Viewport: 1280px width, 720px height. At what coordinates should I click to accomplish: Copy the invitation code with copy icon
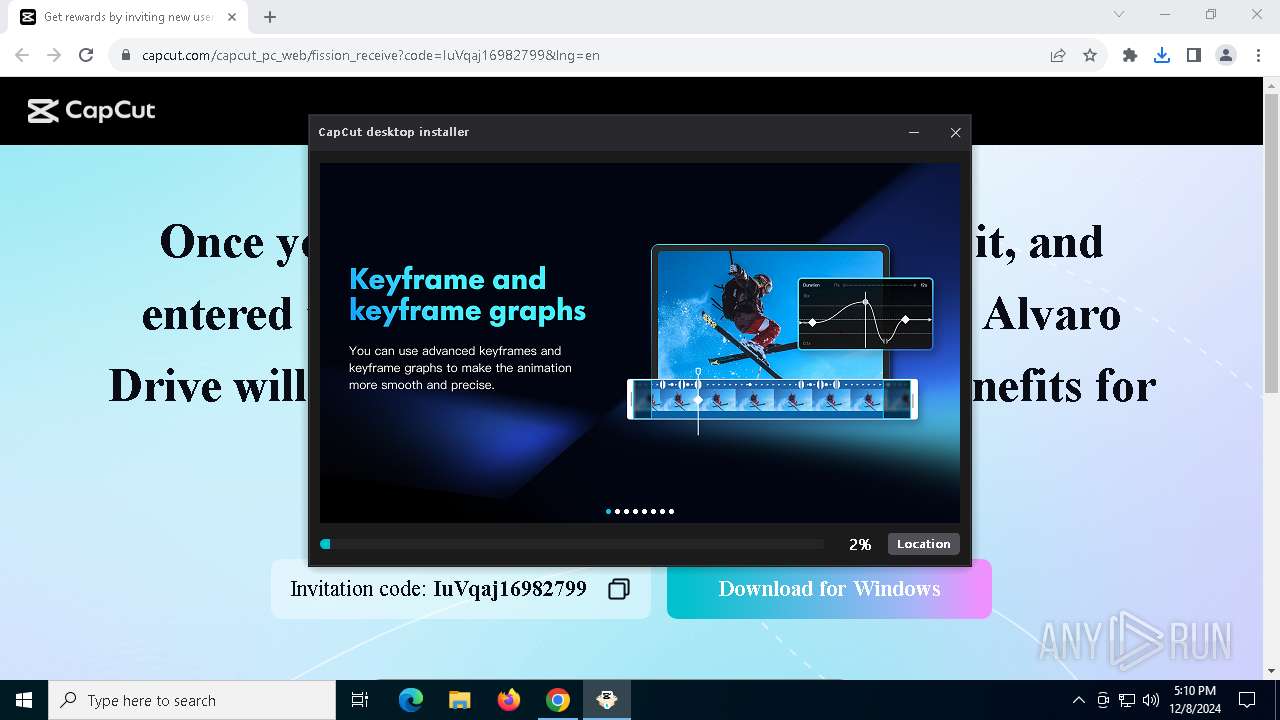(619, 589)
